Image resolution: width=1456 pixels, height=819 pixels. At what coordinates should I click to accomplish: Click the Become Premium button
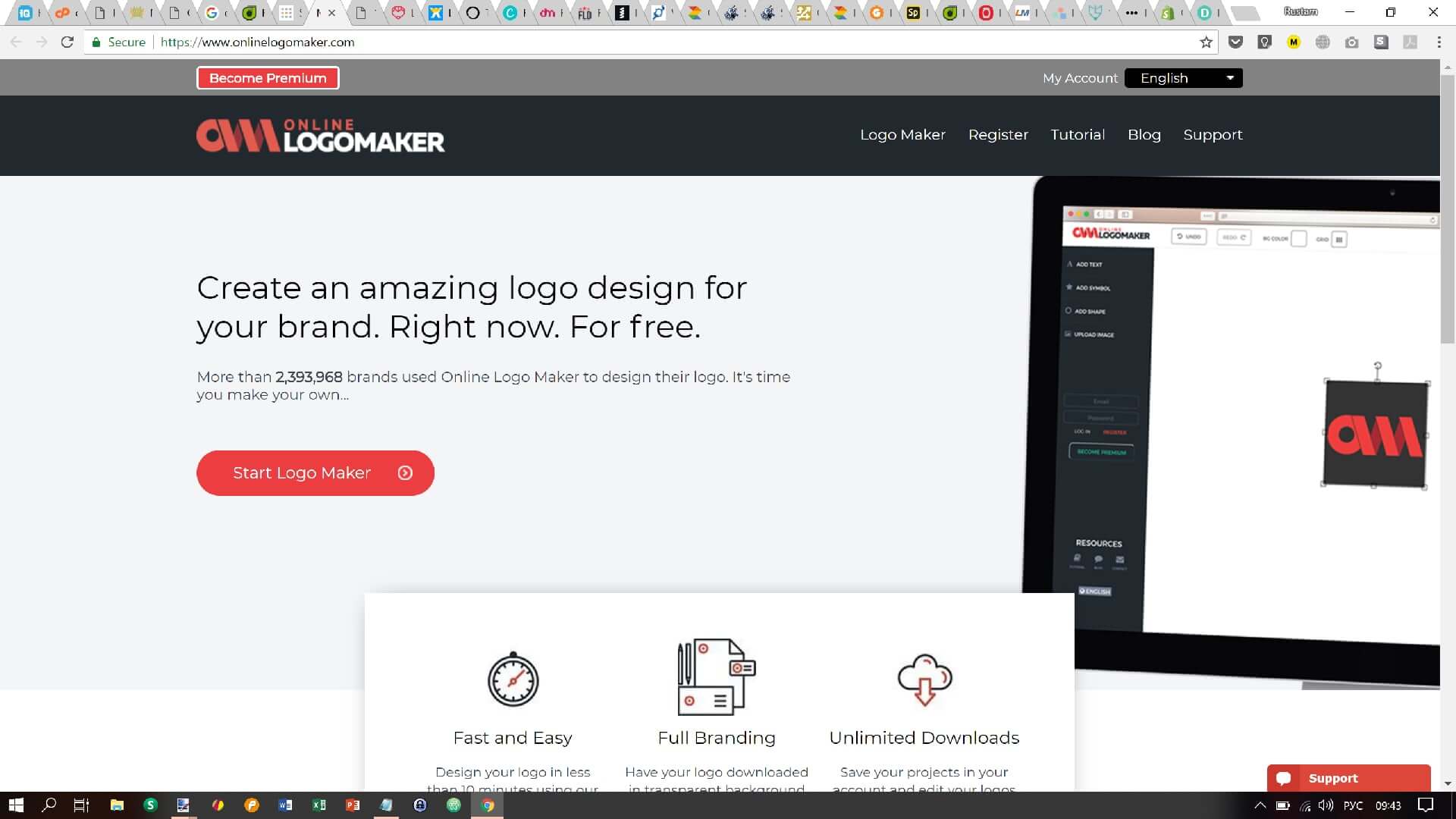(x=268, y=78)
